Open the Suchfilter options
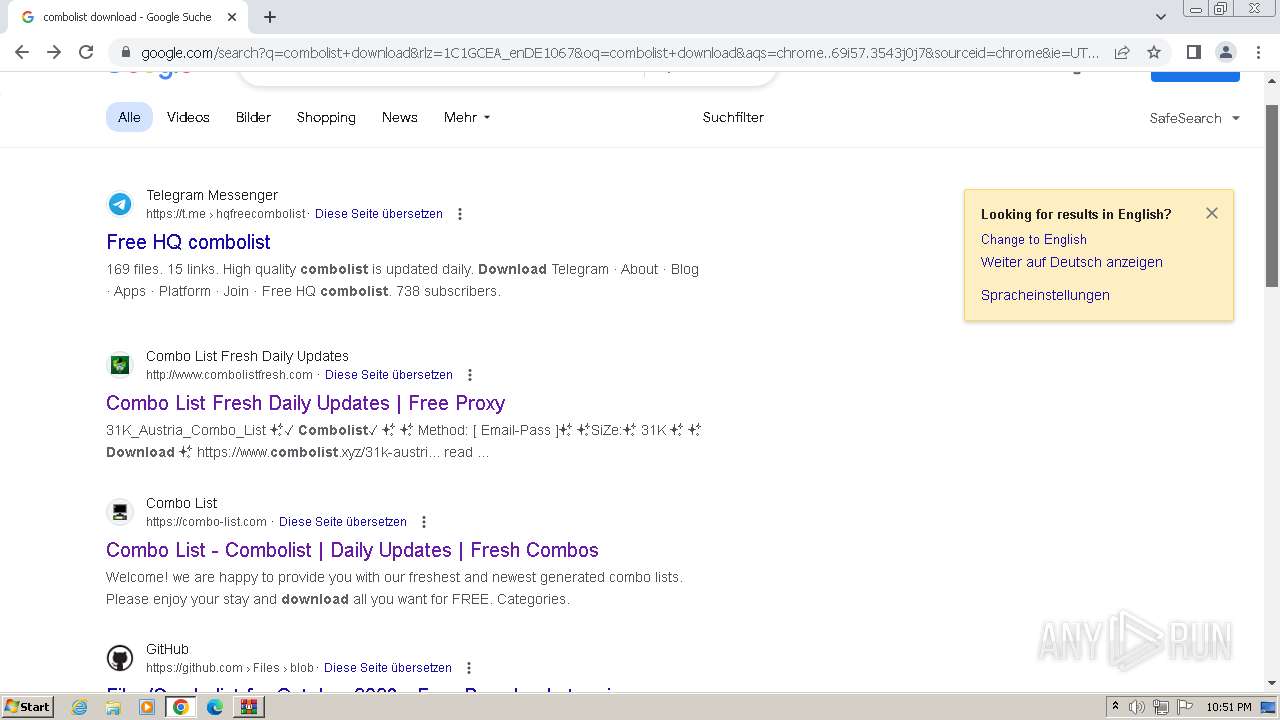The image size is (1280, 720). 733,117
